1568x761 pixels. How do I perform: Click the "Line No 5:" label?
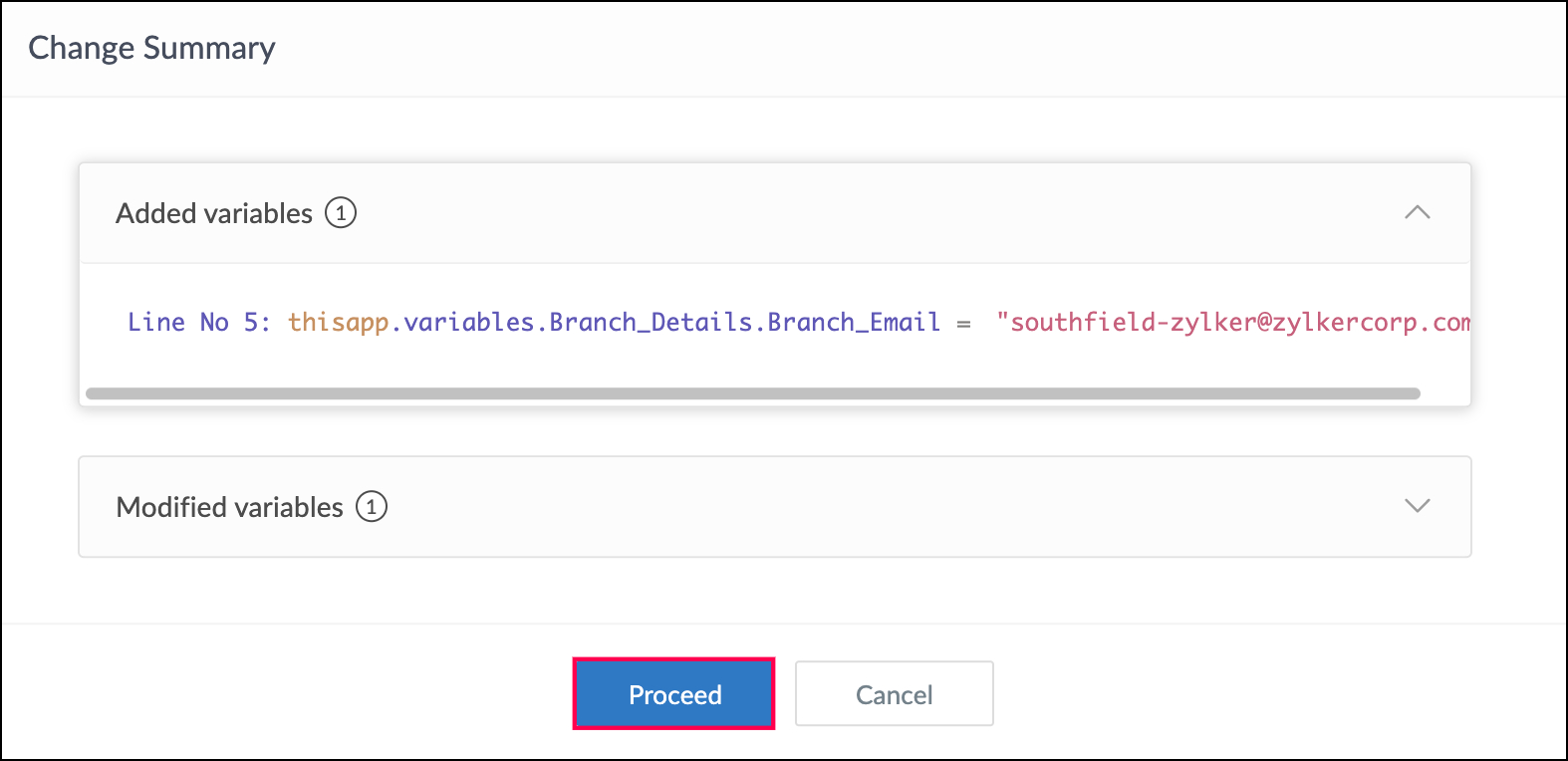(x=198, y=322)
